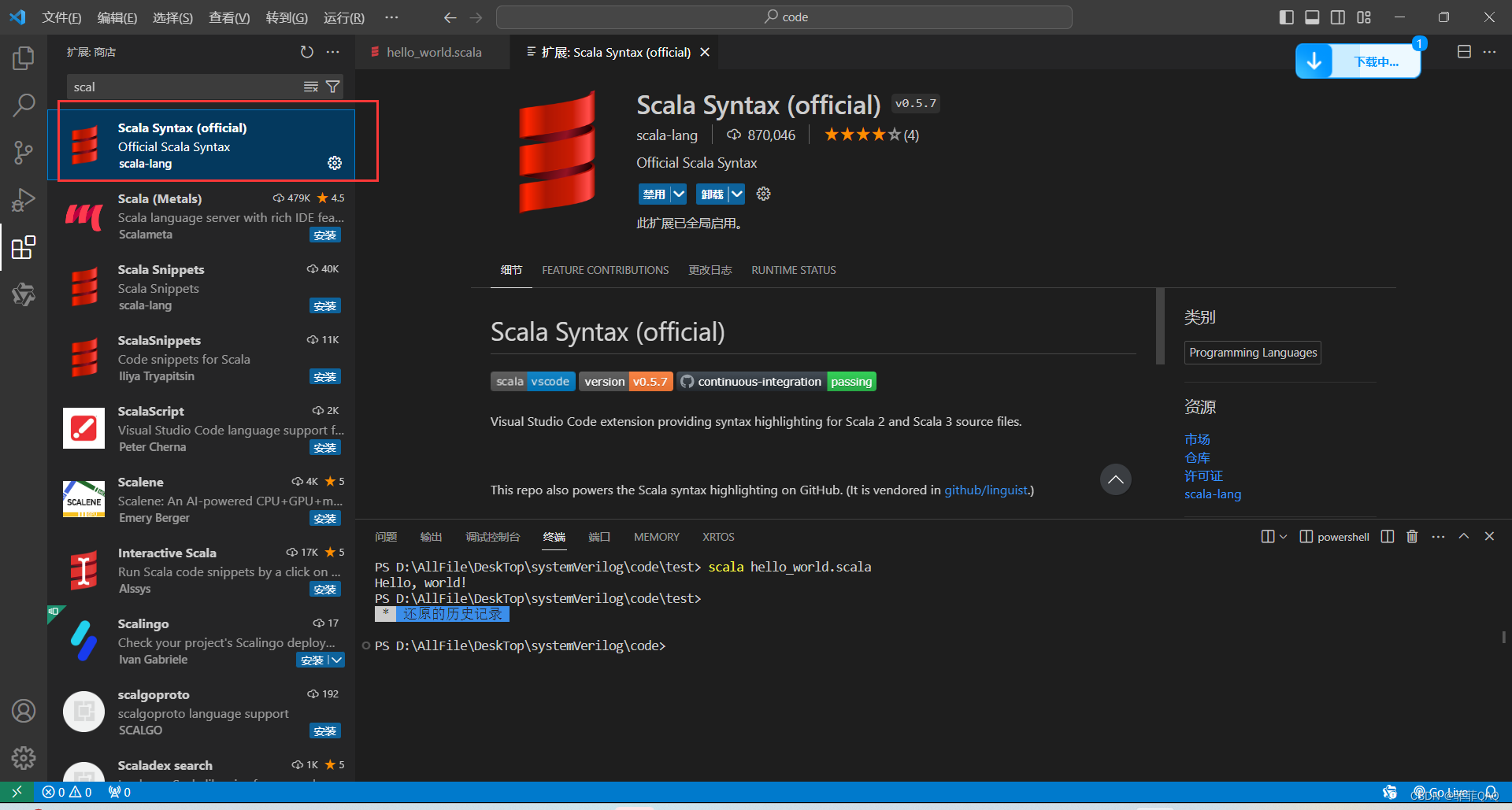This screenshot has width=1512, height=810.
Task: Open the MEMORY panel tab
Action: 656,537
